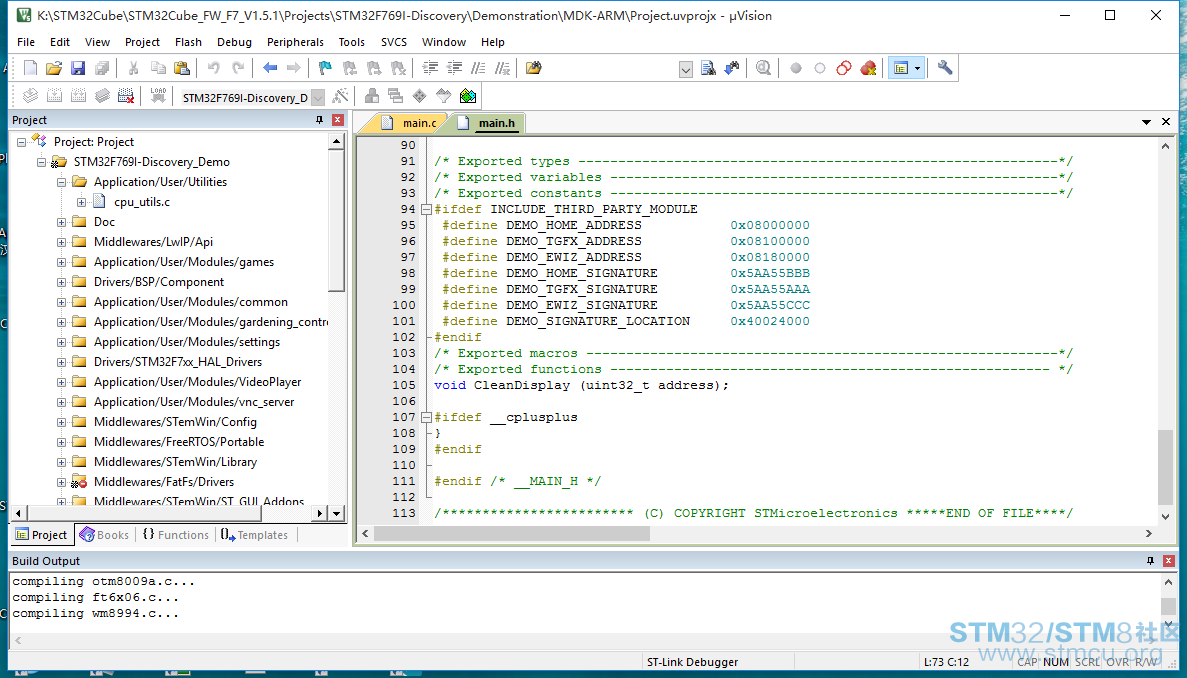Collapse the #ifdef INCLUDE_THIRD_PARTY_MODULE code fold
This screenshot has height=678, width=1187.
coord(426,210)
